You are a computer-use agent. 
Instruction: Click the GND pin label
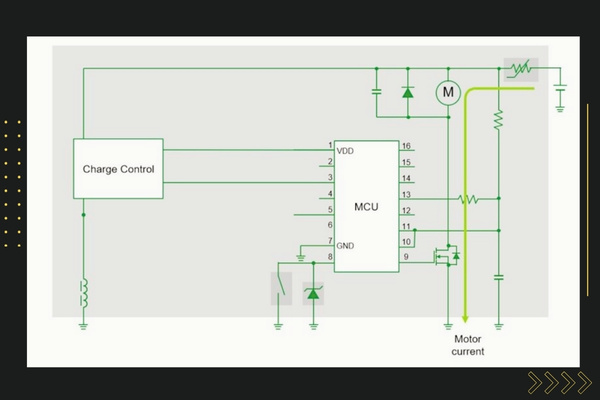tap(345, 246)
